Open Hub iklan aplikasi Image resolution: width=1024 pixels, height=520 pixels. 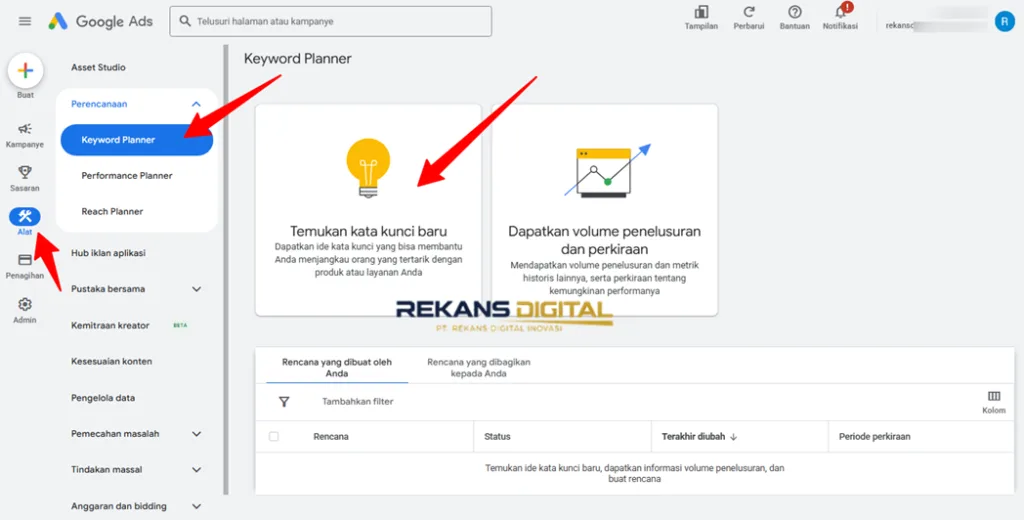tap(108, 253)
